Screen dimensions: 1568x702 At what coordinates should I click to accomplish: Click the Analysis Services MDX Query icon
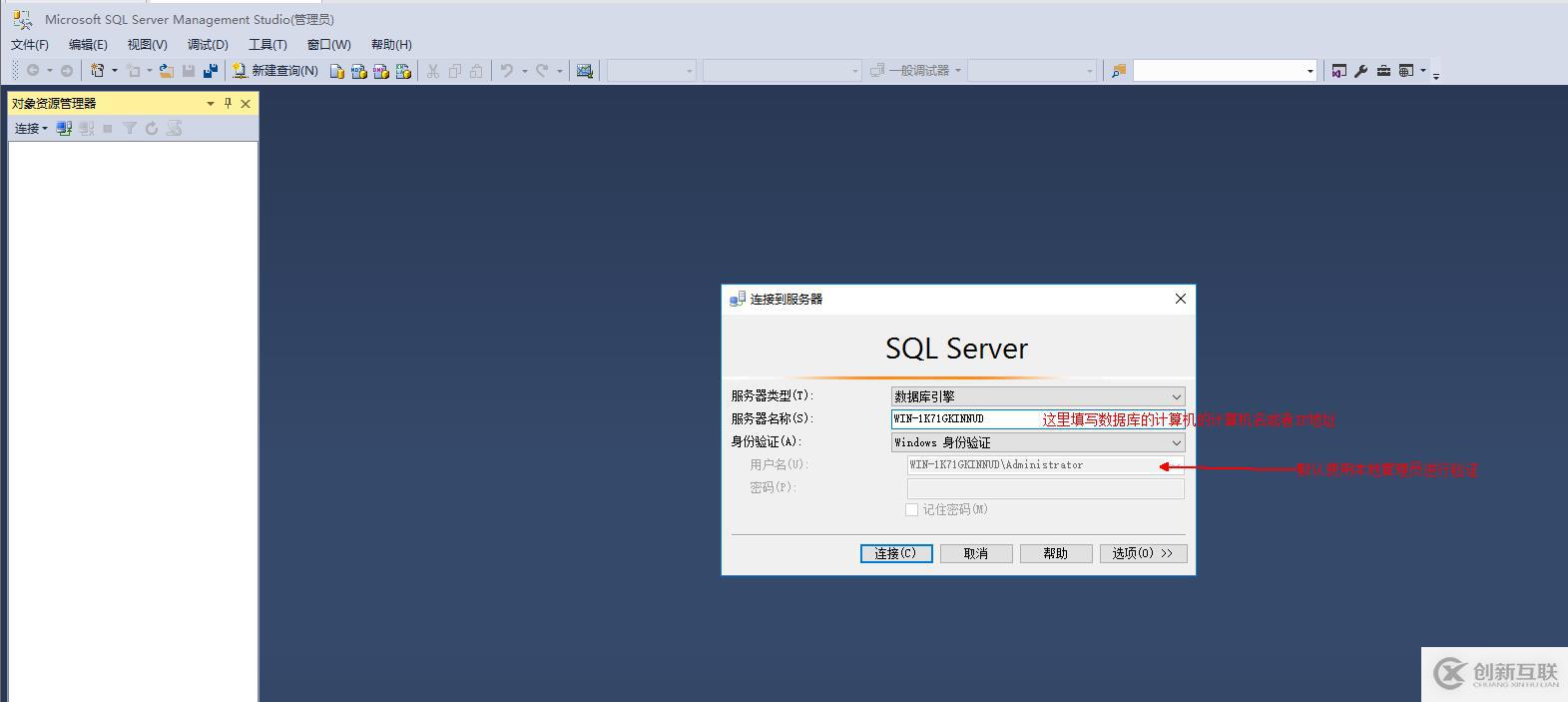point(359,70)
